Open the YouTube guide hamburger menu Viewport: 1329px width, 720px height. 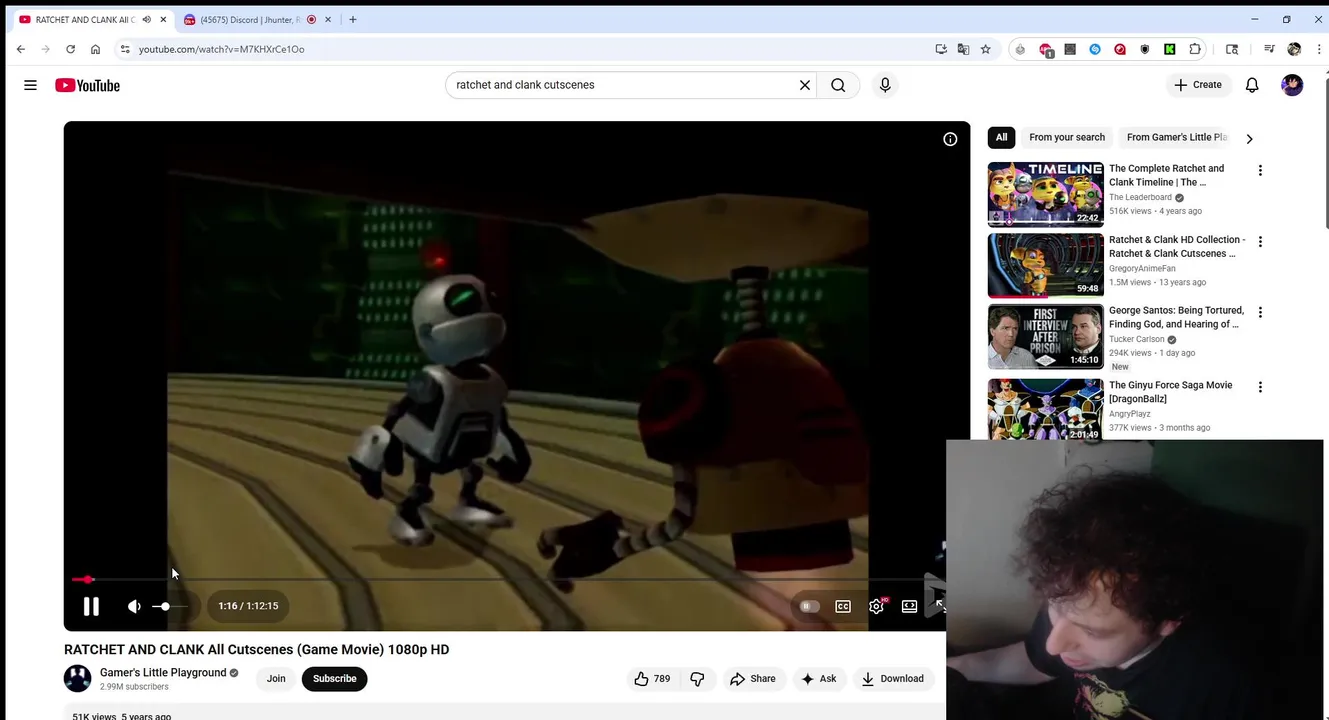[30, 85]
